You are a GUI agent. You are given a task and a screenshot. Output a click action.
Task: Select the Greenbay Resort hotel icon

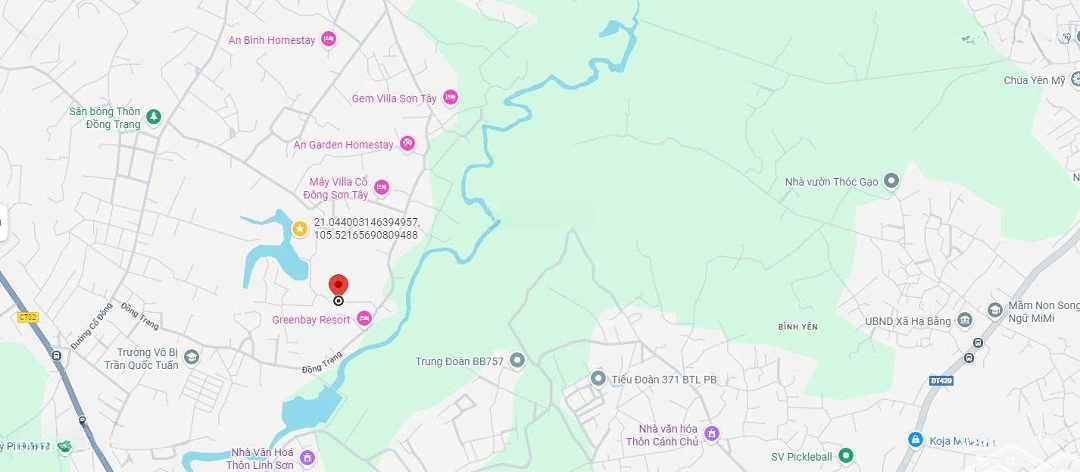364,318
